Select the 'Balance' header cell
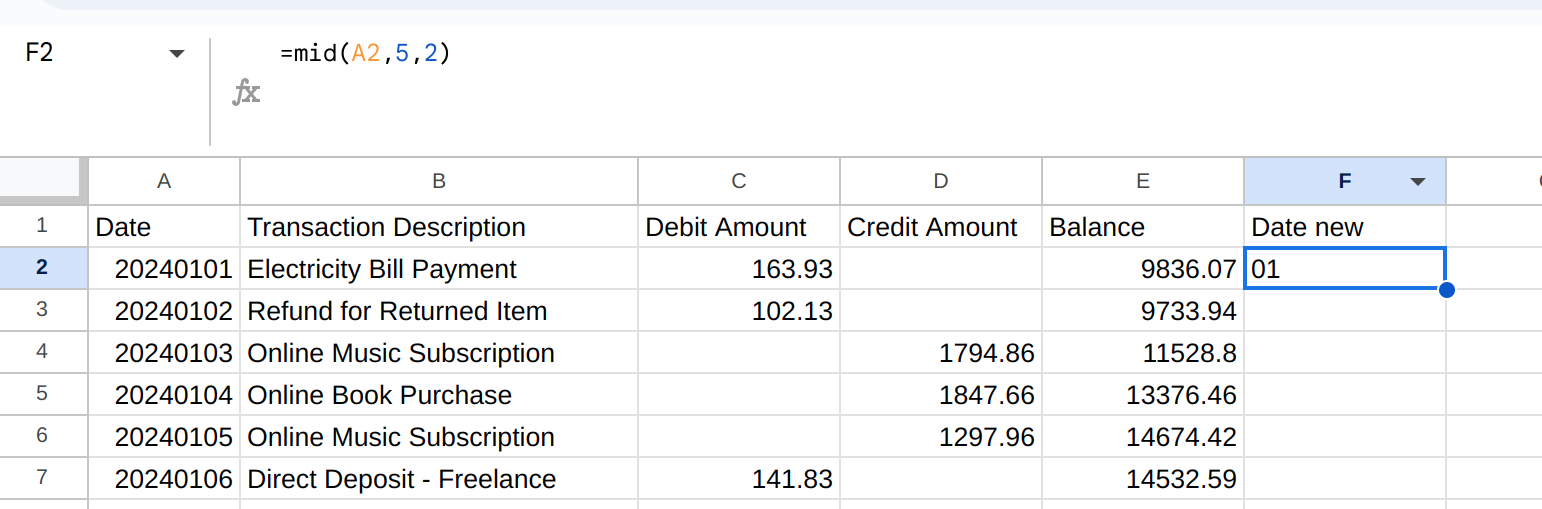The image size is (1542, 509). (x=1143, y=227)
